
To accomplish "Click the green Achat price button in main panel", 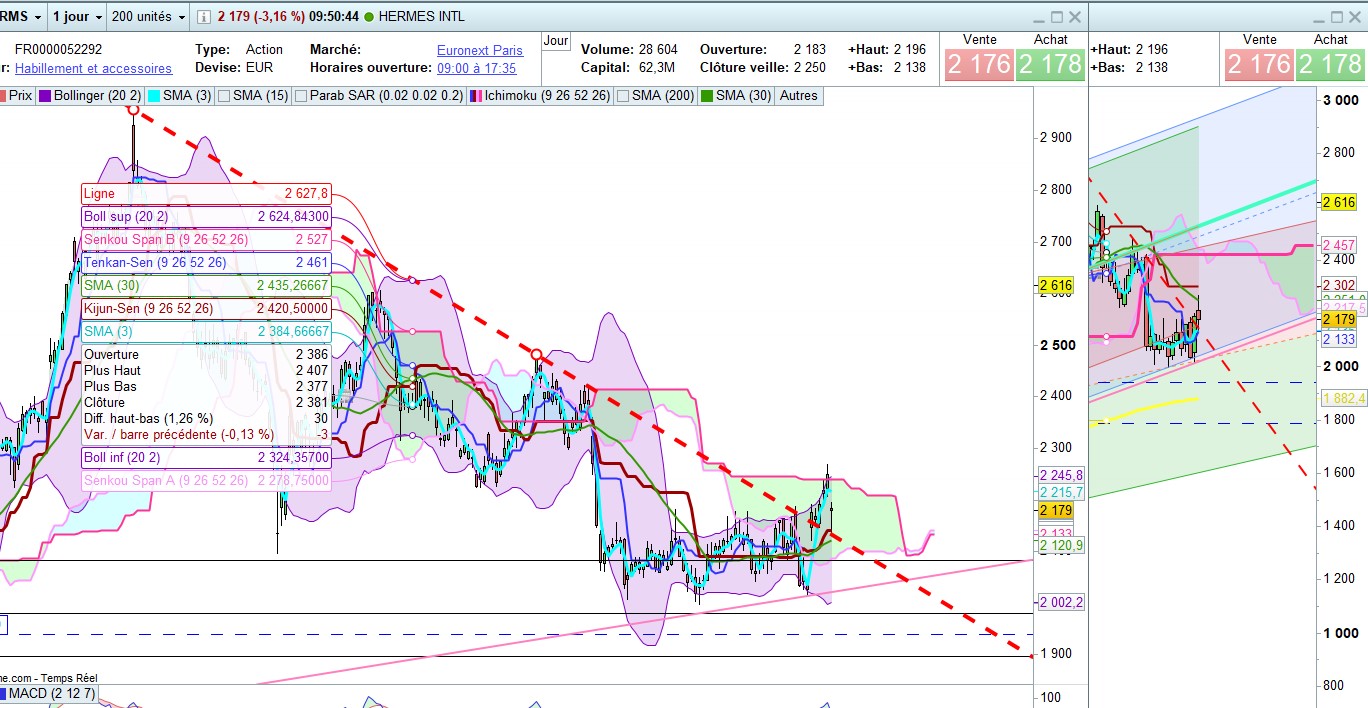I will pyautogui.click(x=1050, y=64).
